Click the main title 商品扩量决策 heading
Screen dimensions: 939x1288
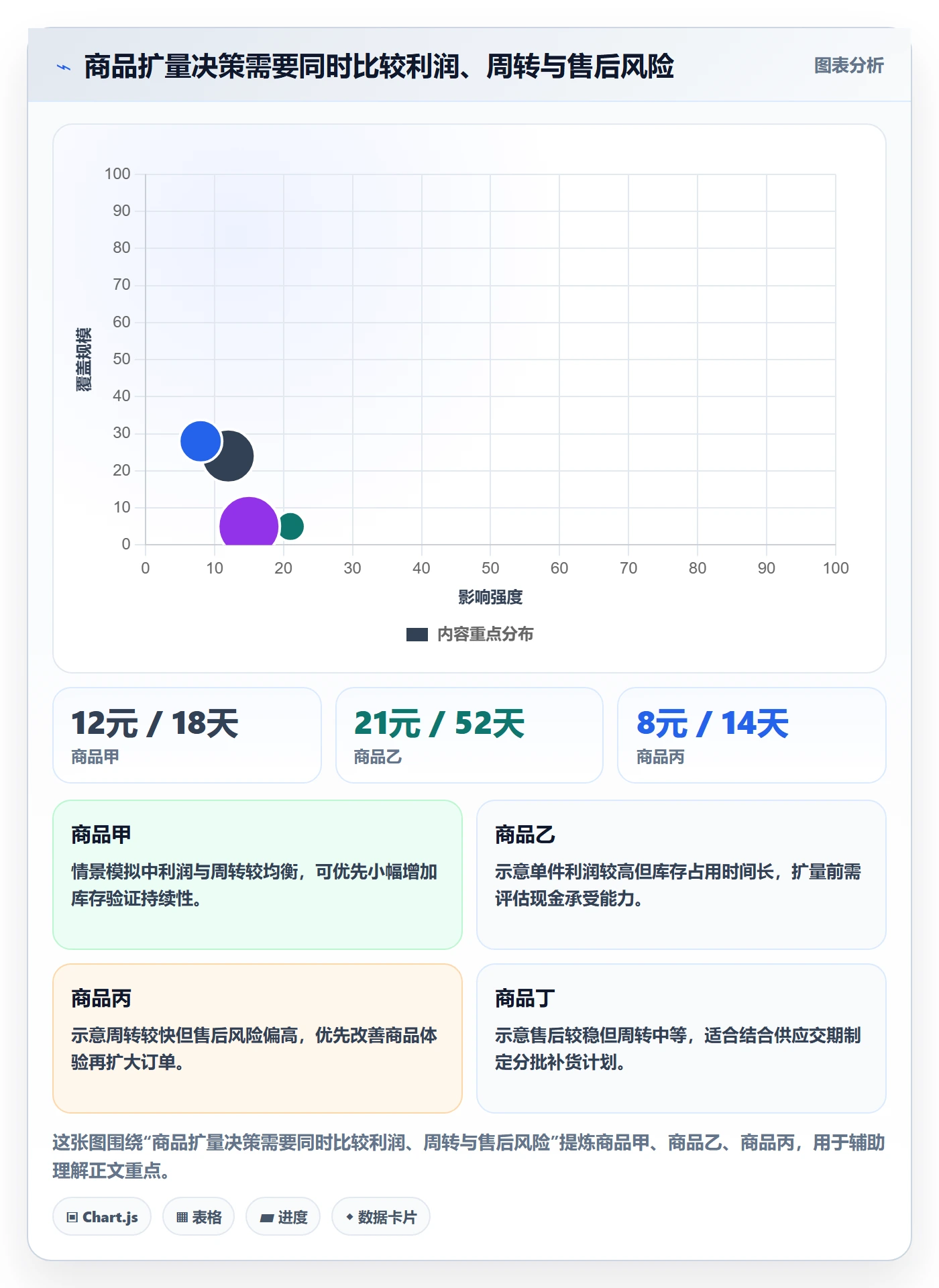(x=379, y=66)
